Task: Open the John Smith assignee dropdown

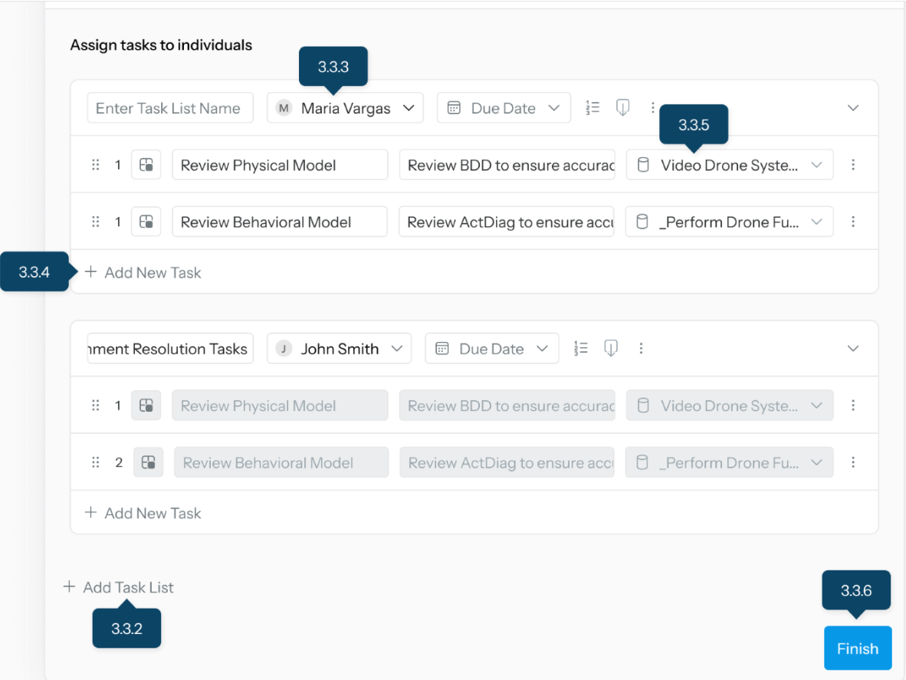Action: (339, 349)
